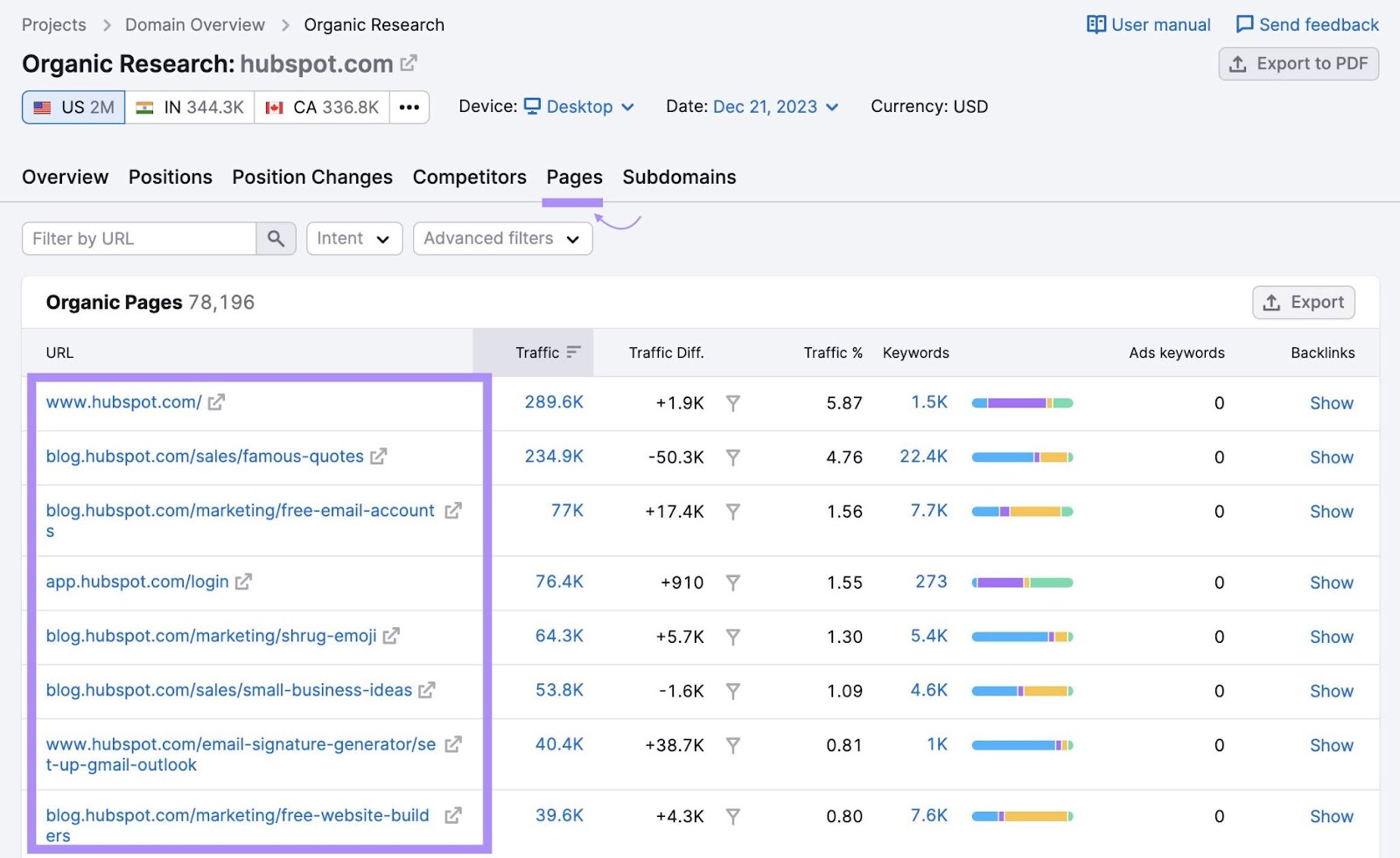
Task: Switch to the Competitors tab
Action: click(x=469, y=177)
